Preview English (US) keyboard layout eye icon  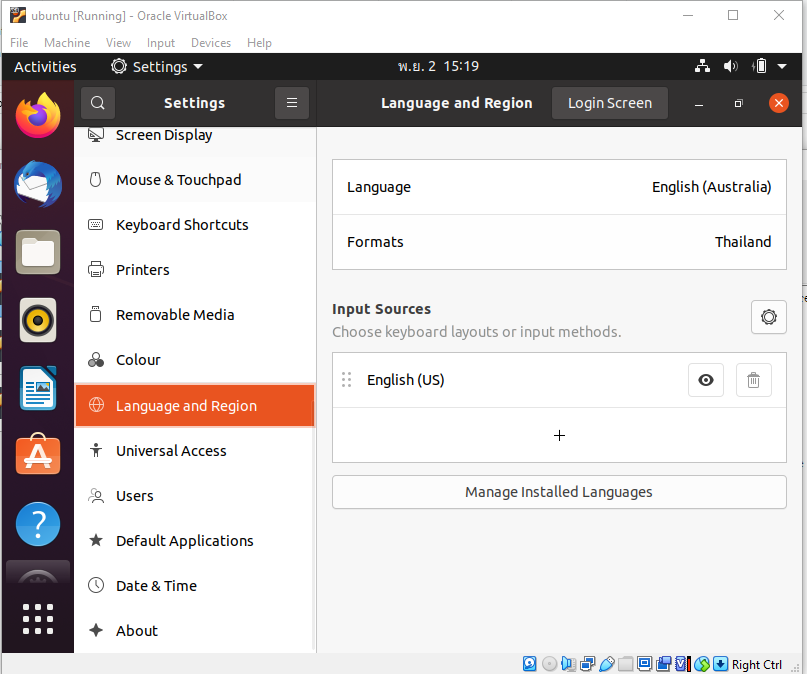coord(706,380)
